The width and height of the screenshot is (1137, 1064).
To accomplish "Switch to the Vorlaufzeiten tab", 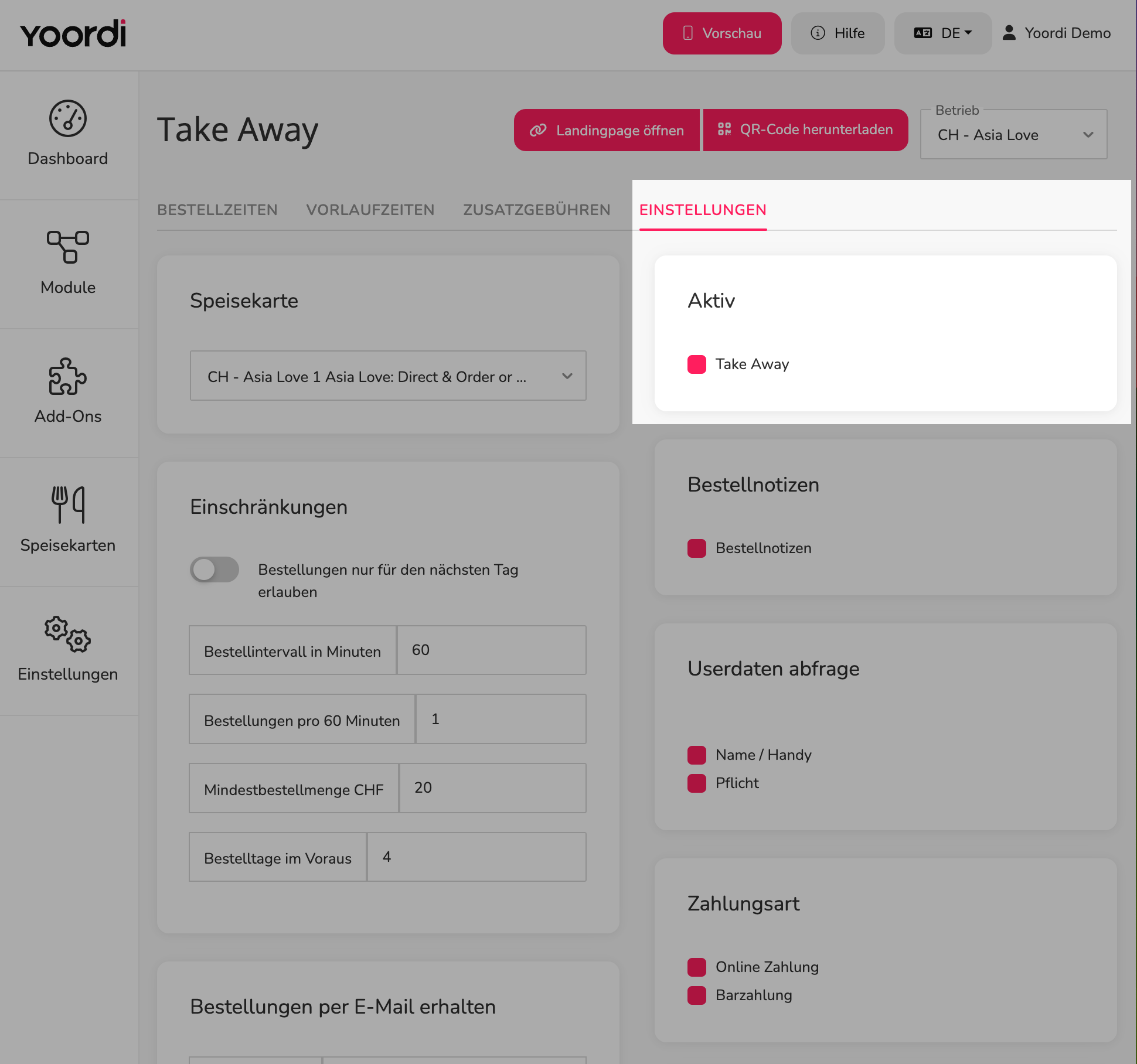I will click(x=370, y=210).
